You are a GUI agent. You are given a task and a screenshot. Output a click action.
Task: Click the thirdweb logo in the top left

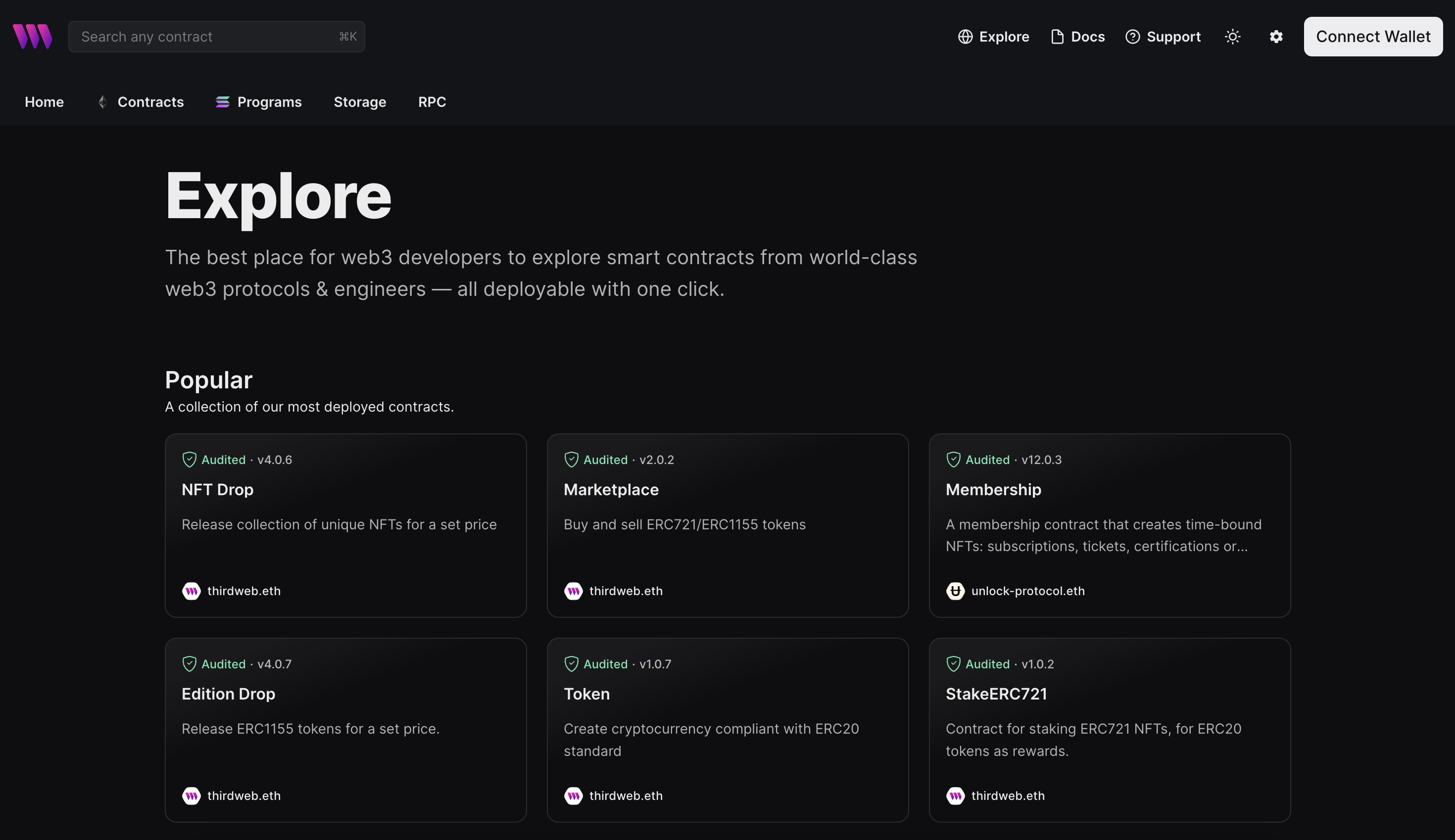click(32, 36)
